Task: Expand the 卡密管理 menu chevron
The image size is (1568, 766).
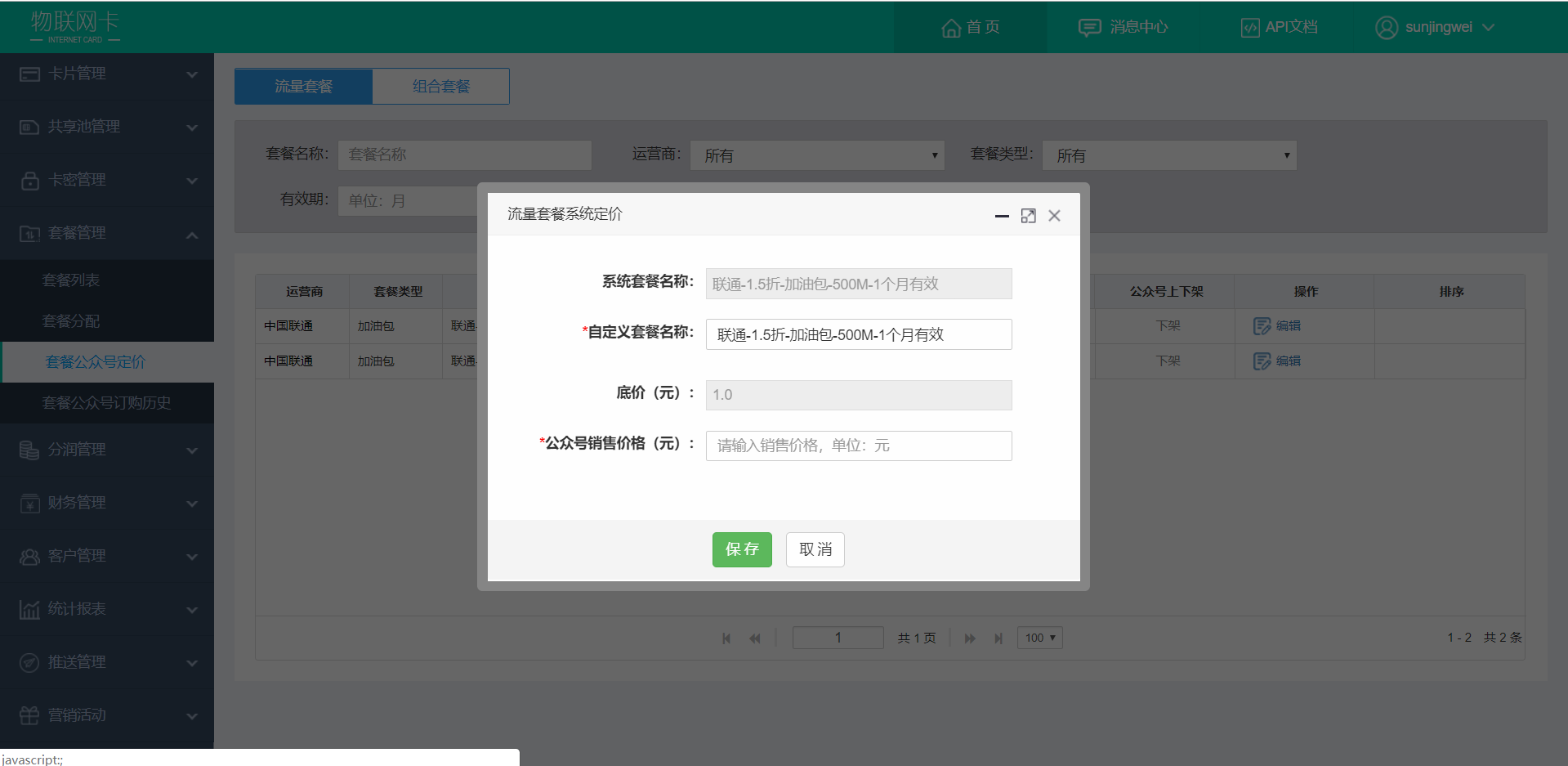Action: pyautogui.click(x=192, y=181)
